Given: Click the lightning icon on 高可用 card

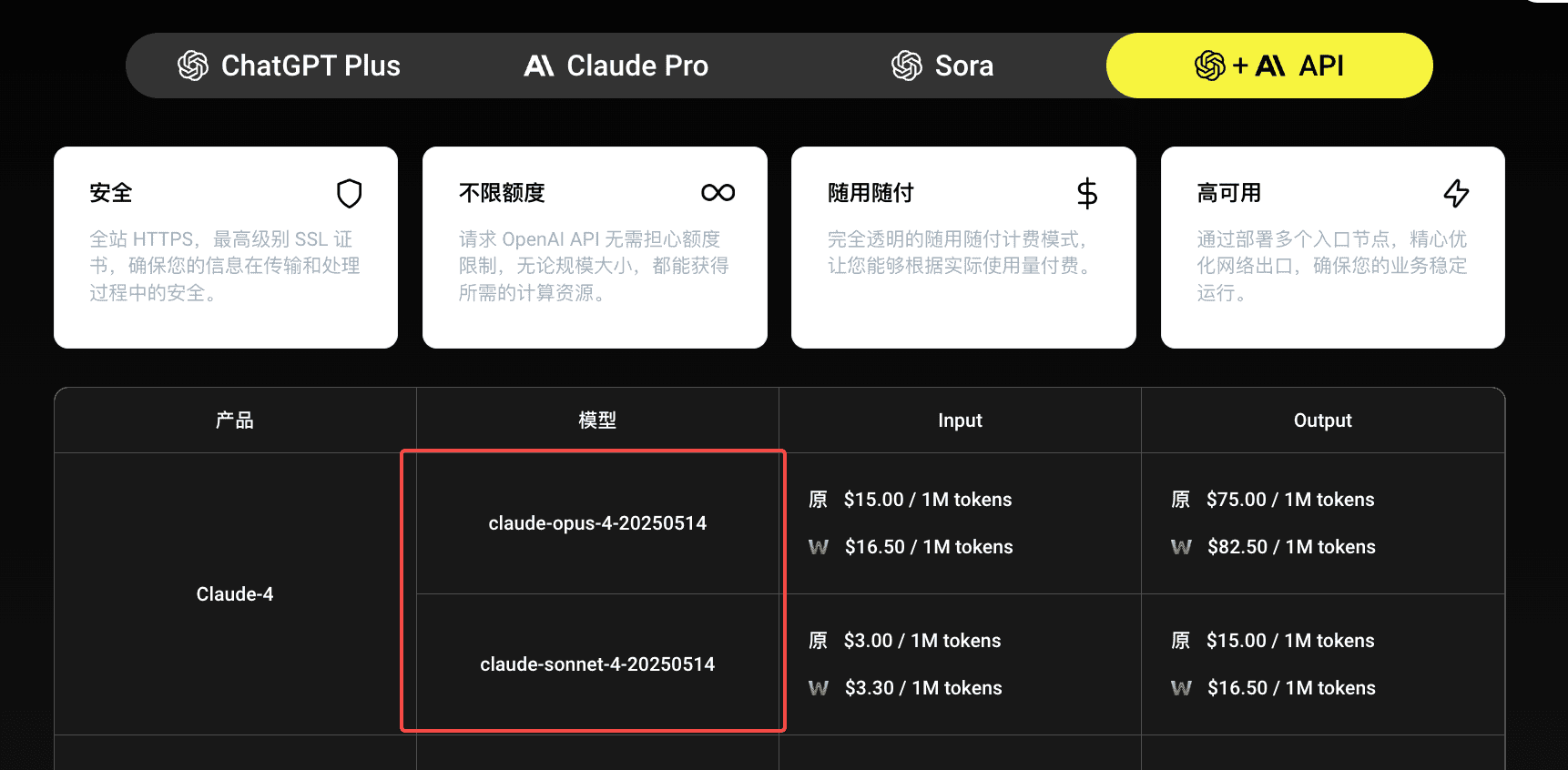Looking at the screenshot, I should pyautogui.click(x=1457, y=193).
